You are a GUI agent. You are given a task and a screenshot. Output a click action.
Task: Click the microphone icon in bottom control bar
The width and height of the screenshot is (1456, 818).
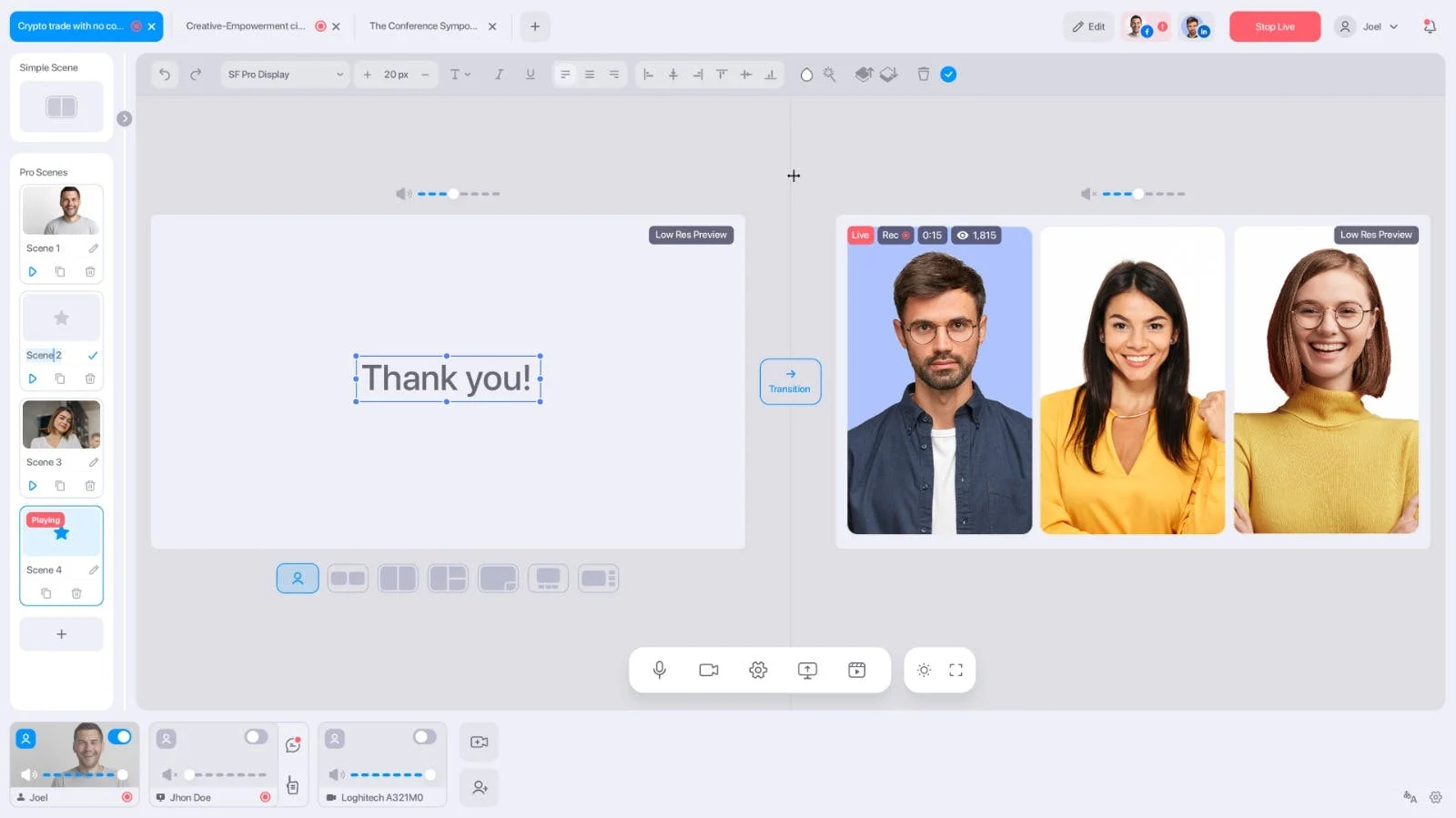pos(660,671)
